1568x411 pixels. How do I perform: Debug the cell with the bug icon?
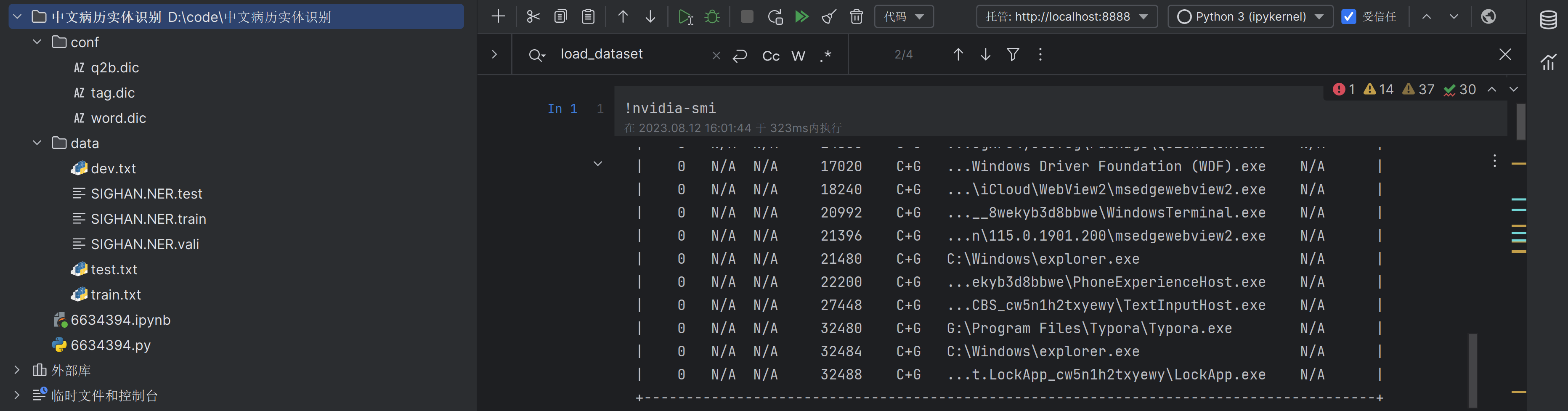point(712,16)
